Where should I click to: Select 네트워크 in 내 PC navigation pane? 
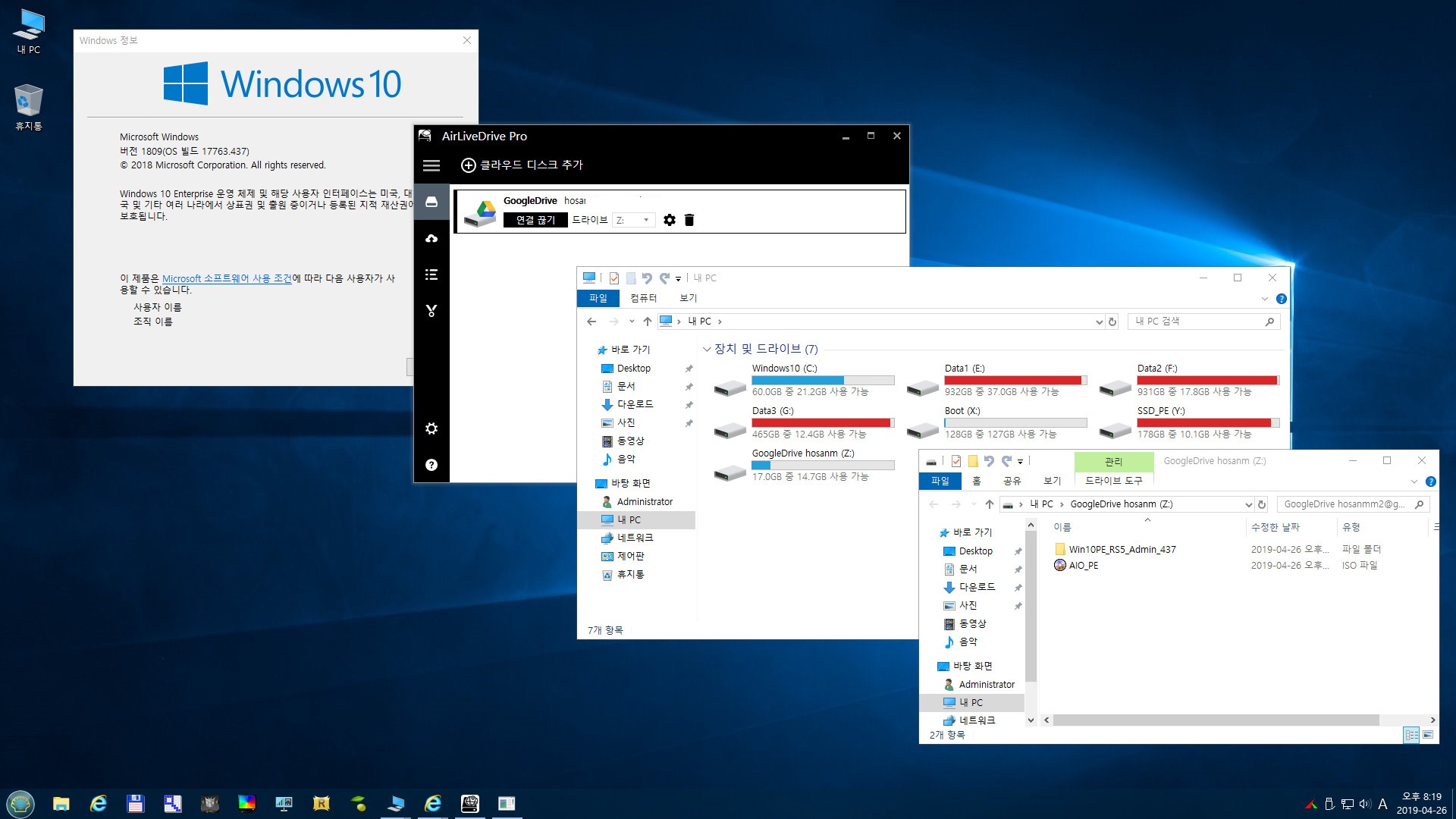635,538
